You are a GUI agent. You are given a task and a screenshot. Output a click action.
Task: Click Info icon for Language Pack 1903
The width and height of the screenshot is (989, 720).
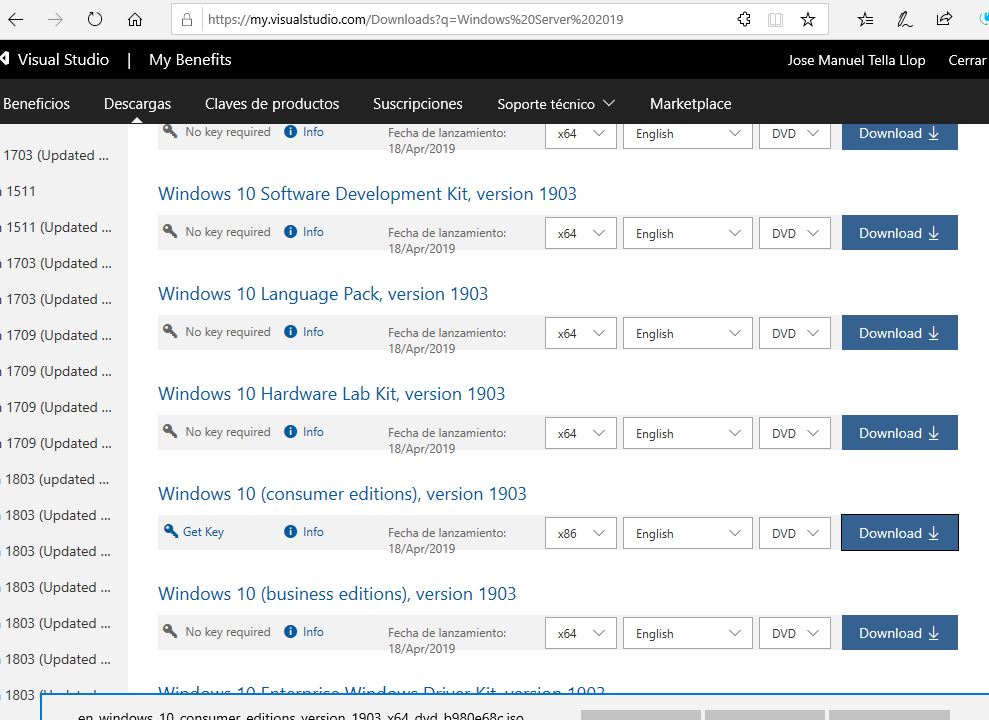pyautogui.click(x=290, y=332)
